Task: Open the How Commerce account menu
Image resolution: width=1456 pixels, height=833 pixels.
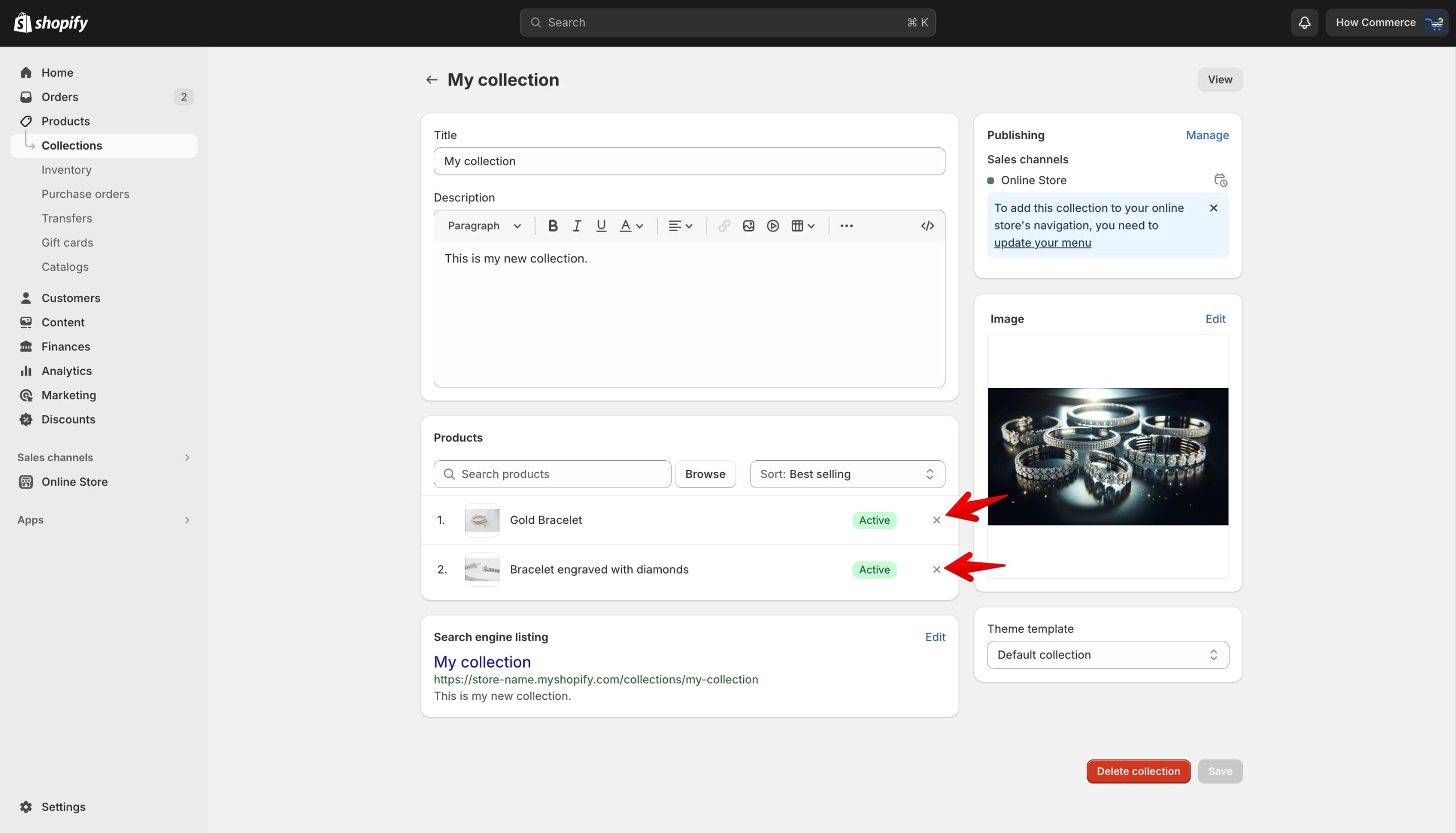Action: 1386,23
